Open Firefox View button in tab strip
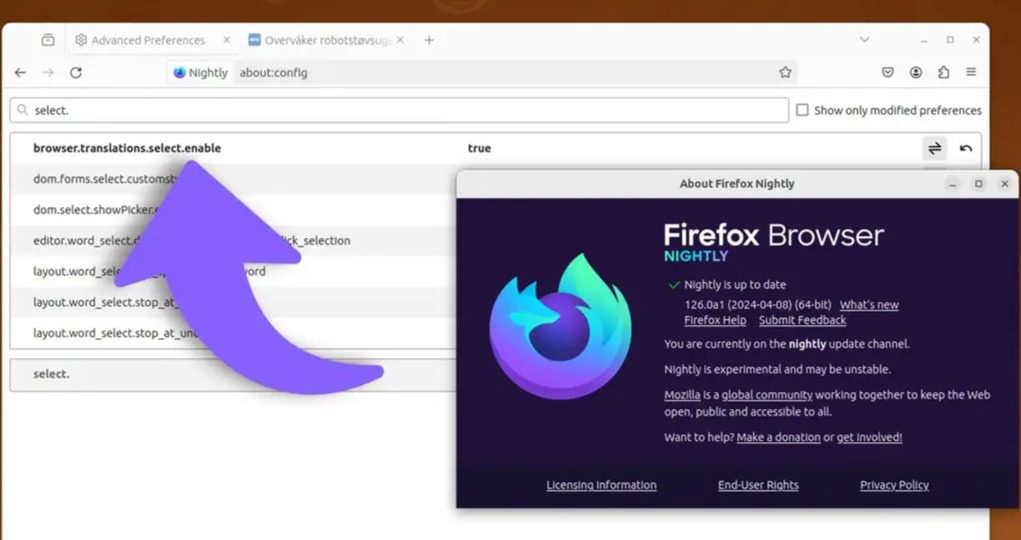The image size is (1021, 540). [x=48, y=40]
